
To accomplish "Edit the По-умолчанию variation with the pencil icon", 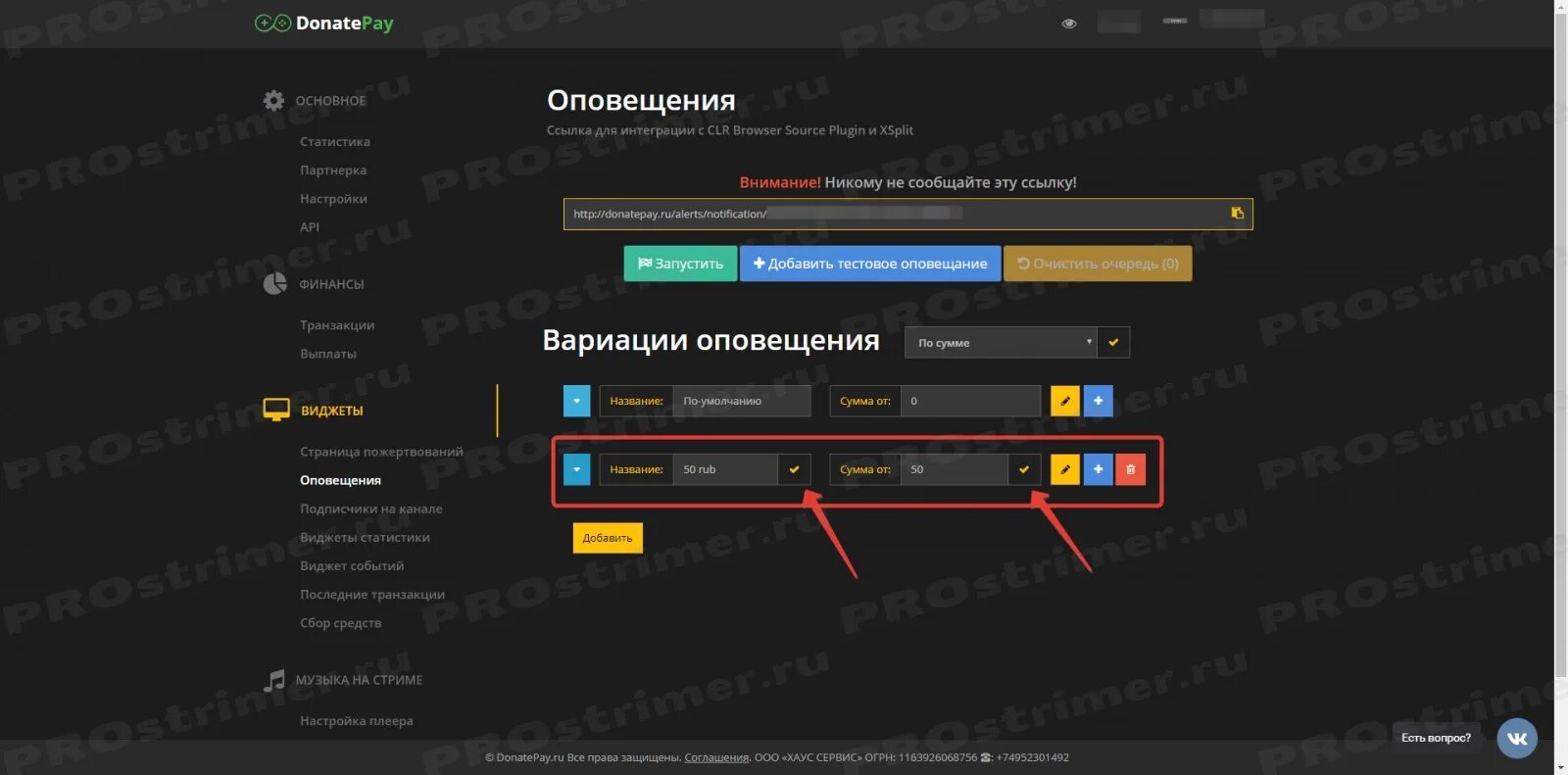I will (1065, 401).
